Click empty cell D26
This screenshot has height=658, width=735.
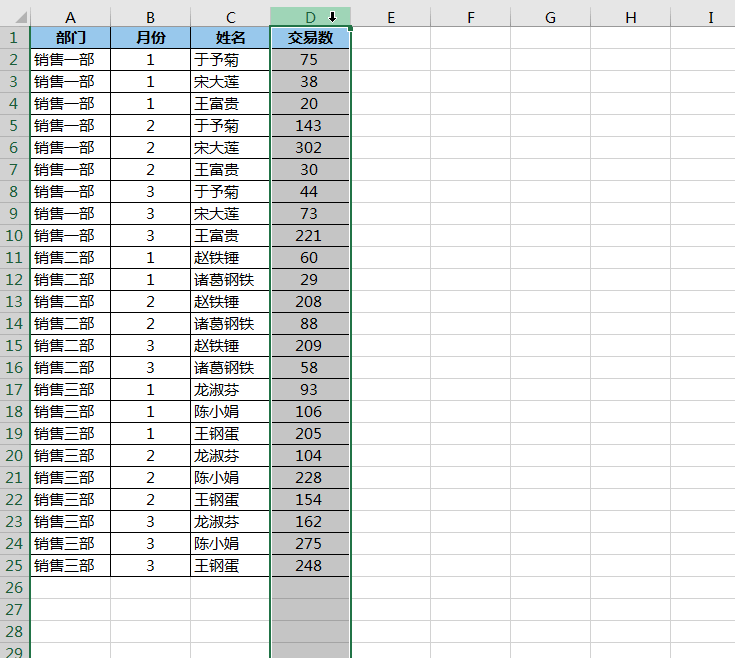[310, 587]
